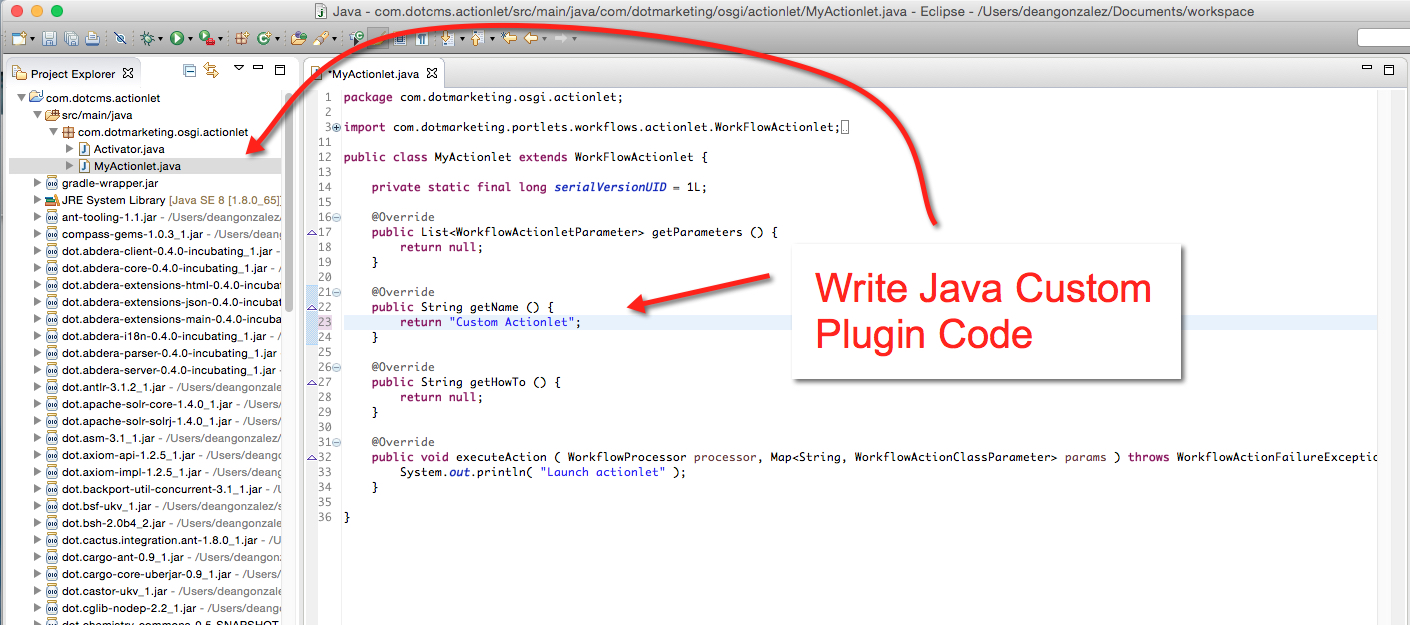The height and width of the screenshot is (625, 1410).
Task: Select the MyActionlet.java editor tab
Action: point(372,74)
